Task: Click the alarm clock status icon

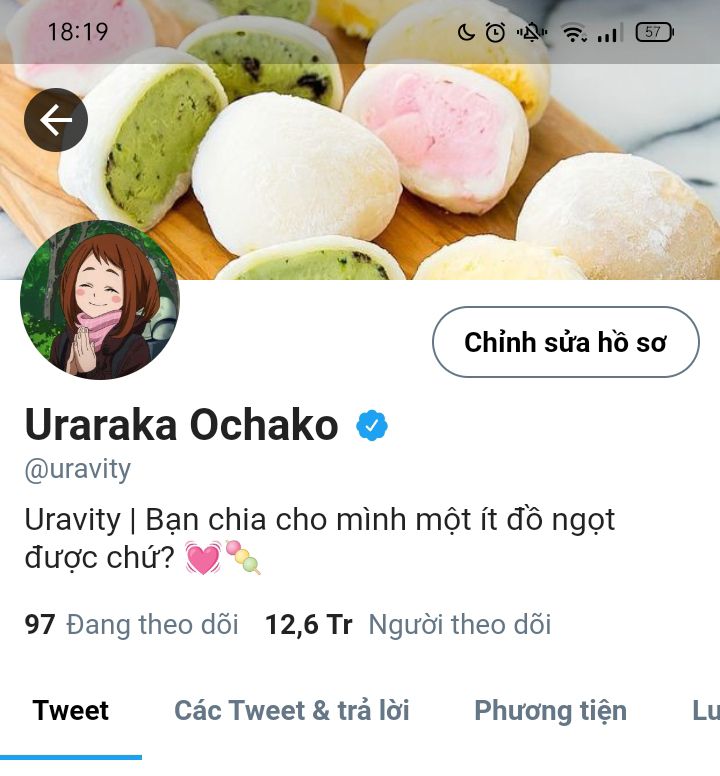Action: tap(495, 33)
